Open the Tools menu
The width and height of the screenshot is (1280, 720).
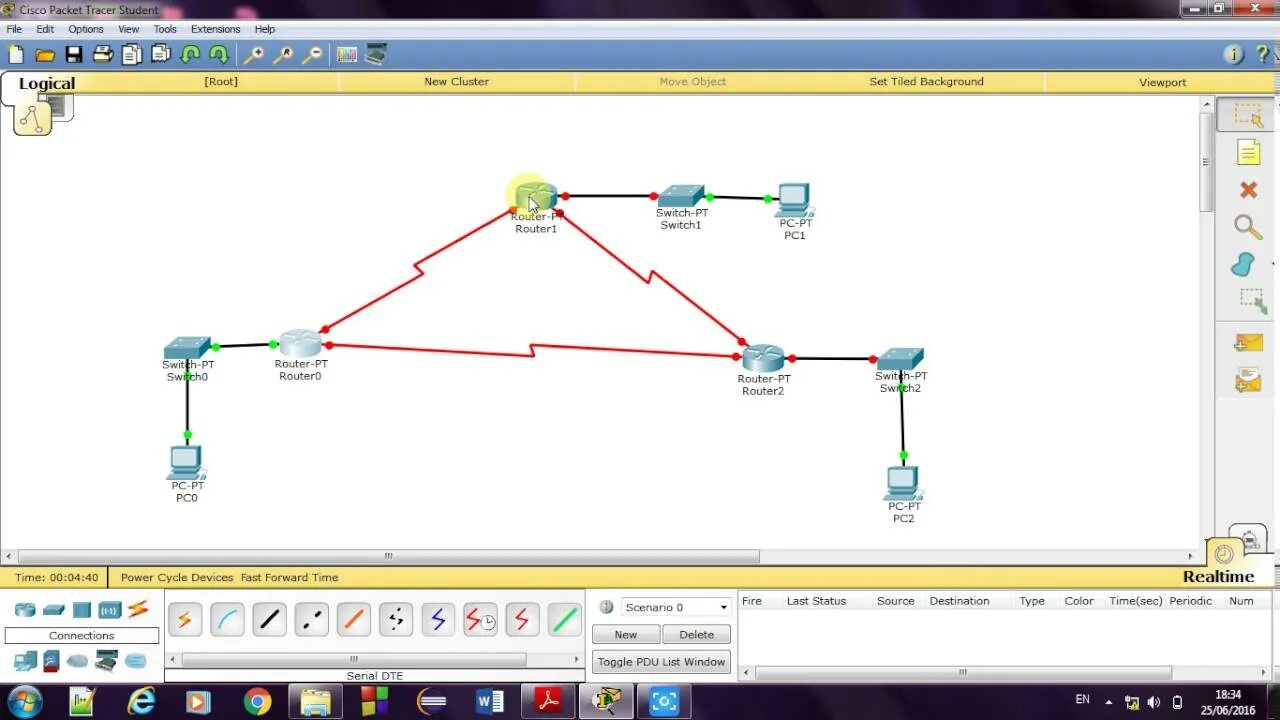click(x=165, y=29)
